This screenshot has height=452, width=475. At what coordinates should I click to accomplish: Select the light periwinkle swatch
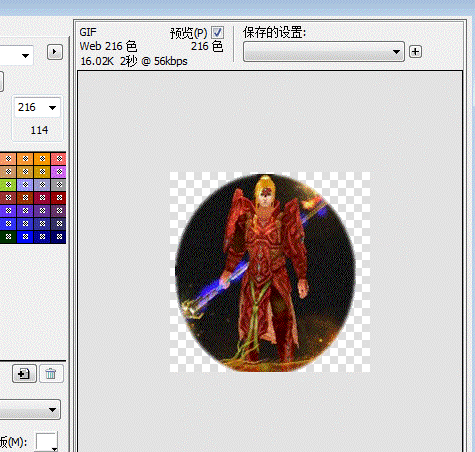point(25,185)
